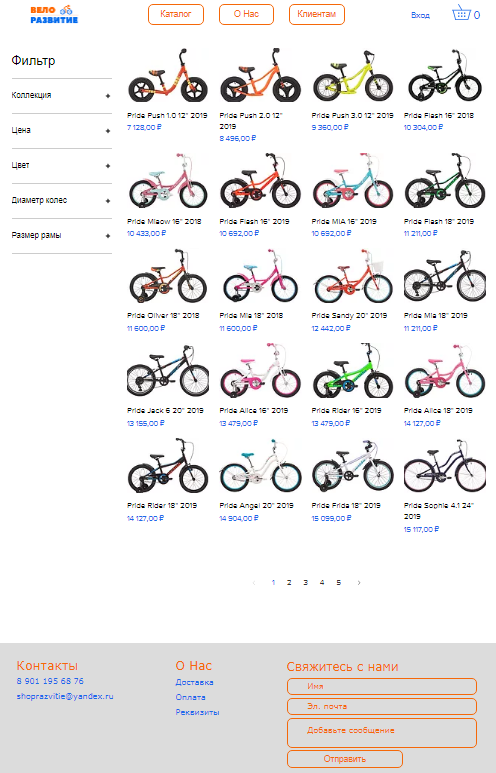The width and height of the screenshot is (496, 773).
Task: Expand the Диаметр колес filter
Action: [62, 201]
